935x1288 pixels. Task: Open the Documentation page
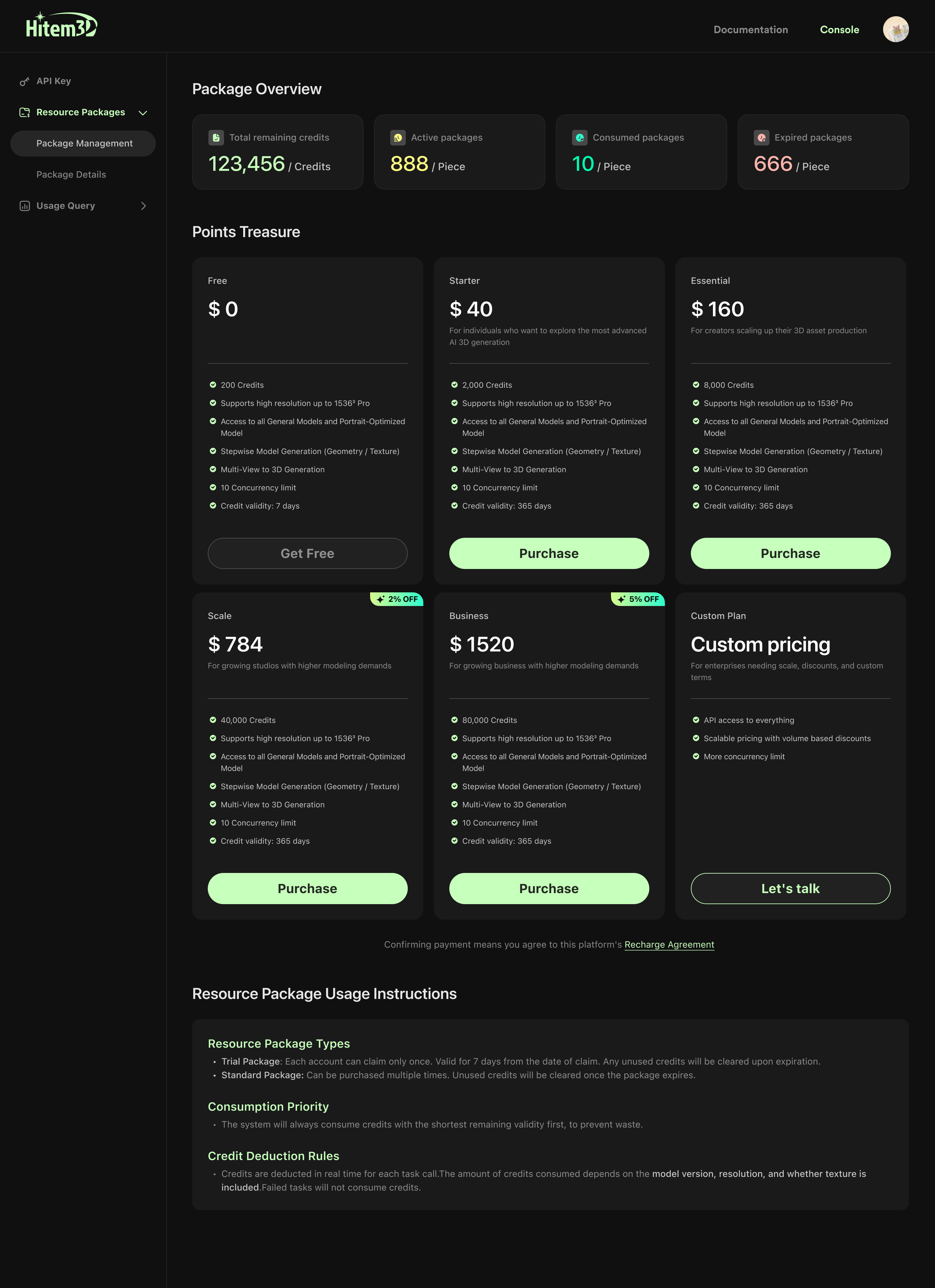point(751,30)
